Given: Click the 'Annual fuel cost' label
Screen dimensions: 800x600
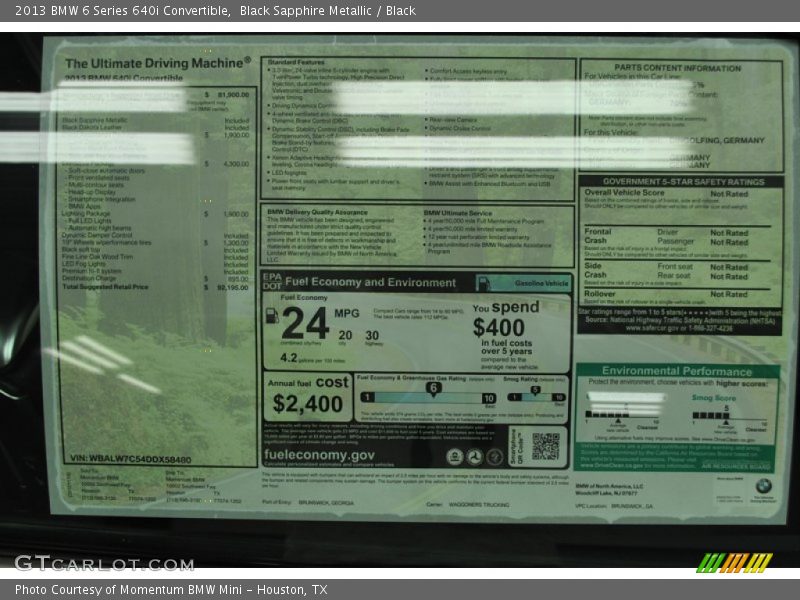Looking at the screenshot, I should click(308, 382).
